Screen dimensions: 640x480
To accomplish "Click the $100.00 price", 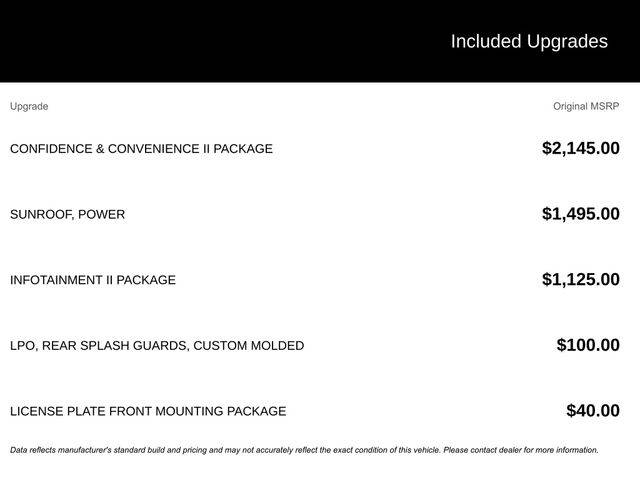I will pyautogui.click(x=588, y=345).
